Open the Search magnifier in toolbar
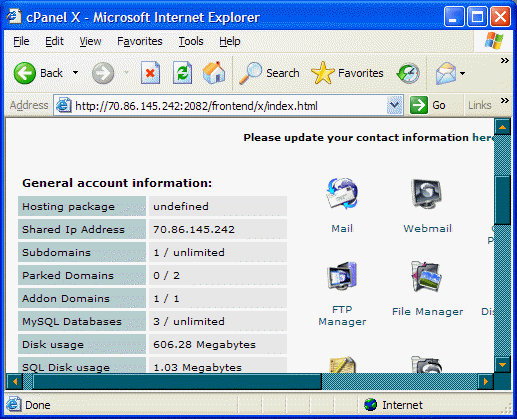 pos(250,73)
